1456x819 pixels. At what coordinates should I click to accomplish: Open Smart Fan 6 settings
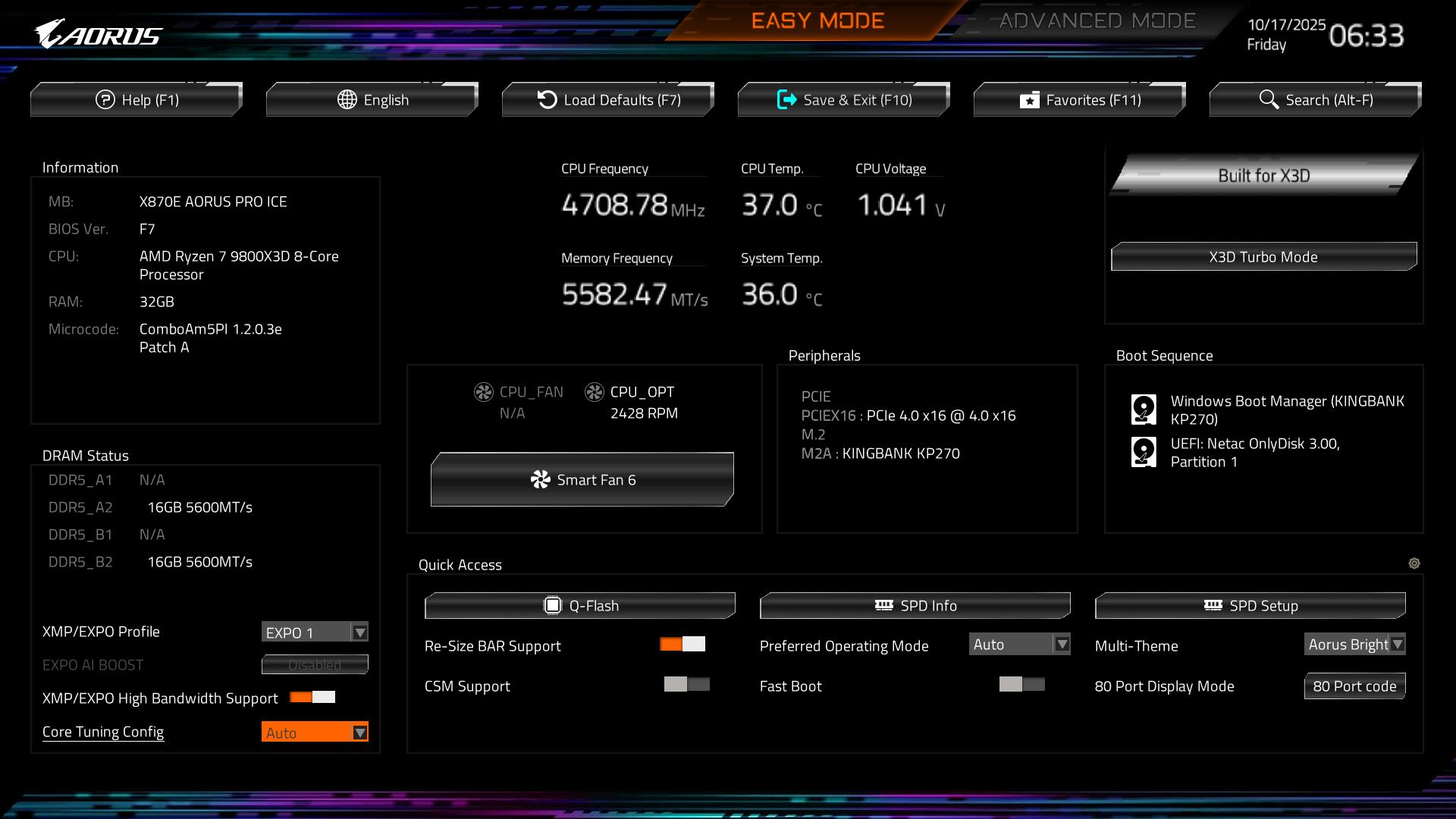click(x=582, y=479)
